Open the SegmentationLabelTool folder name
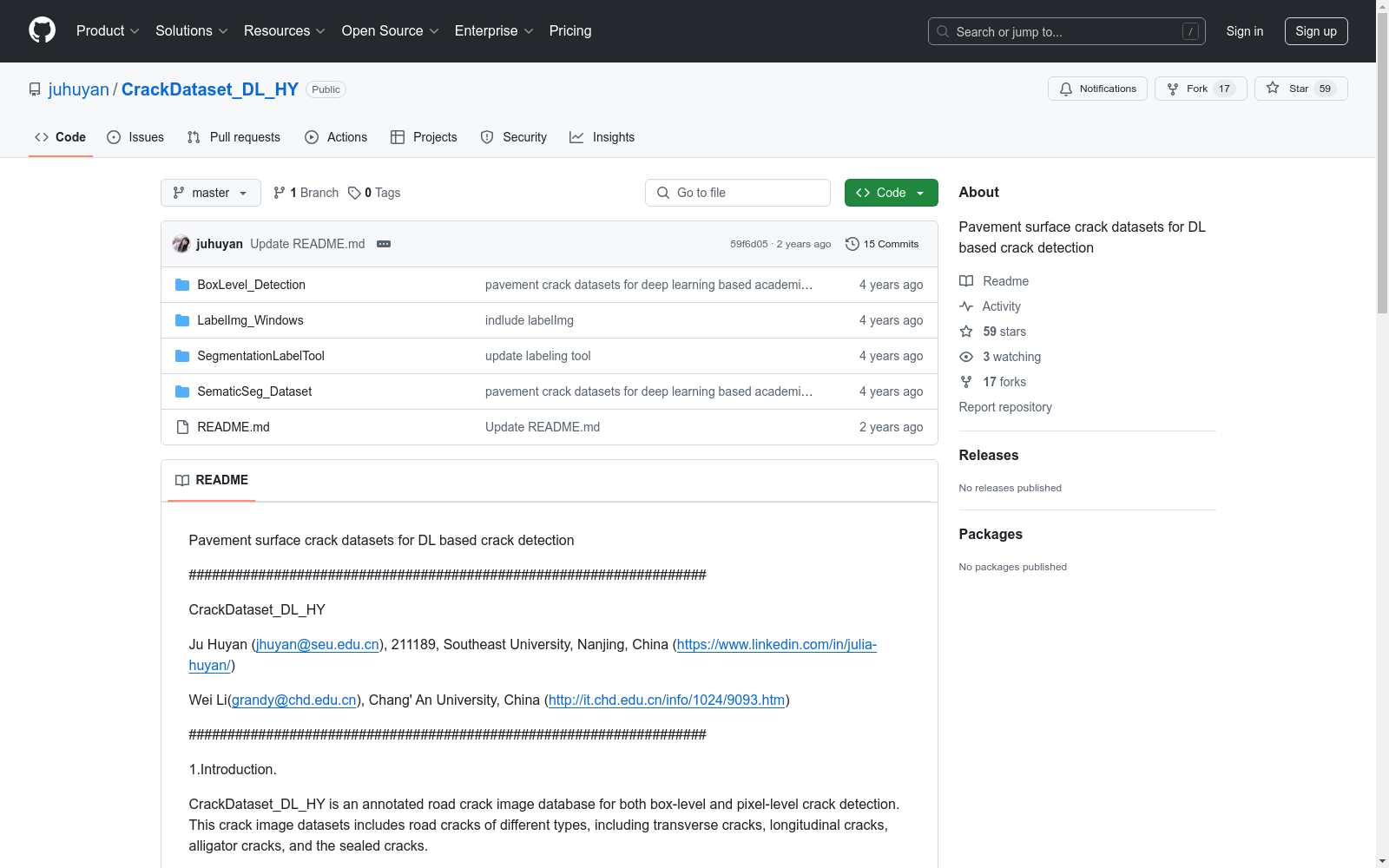Image resolution: width=1389 pixels, height=868 pixels. point(261,356)
